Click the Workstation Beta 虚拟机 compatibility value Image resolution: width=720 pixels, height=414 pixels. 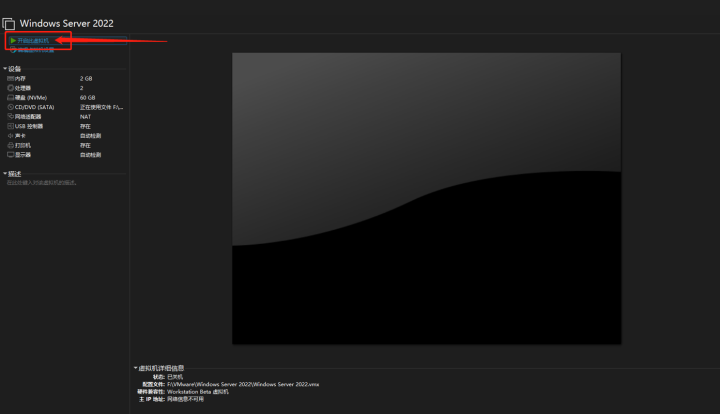coord(198,392)
